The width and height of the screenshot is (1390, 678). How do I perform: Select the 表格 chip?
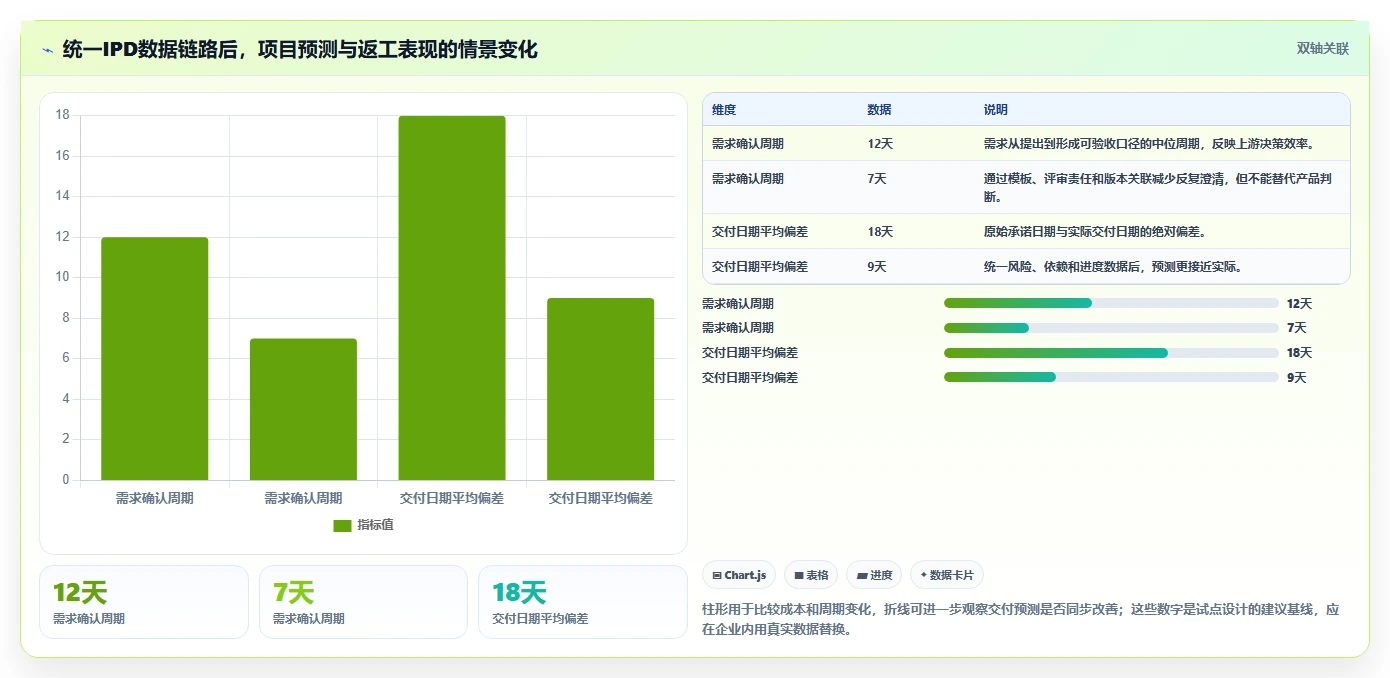coord(811,575)
